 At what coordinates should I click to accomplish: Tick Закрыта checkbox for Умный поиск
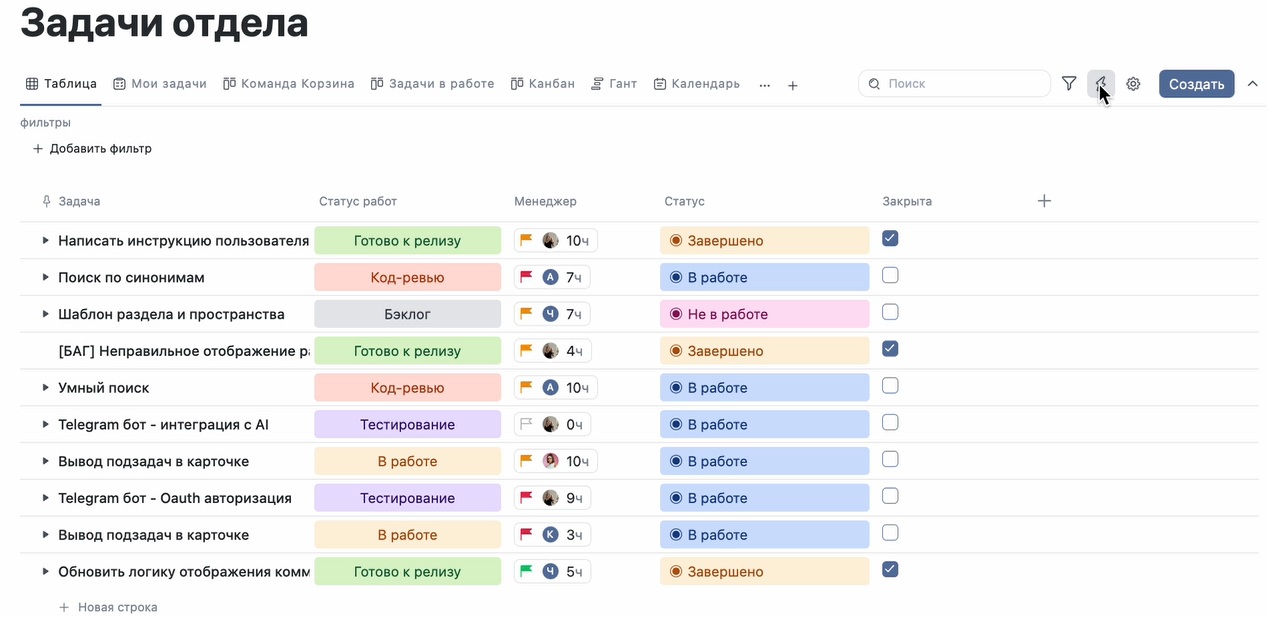(x=890, y=386)
